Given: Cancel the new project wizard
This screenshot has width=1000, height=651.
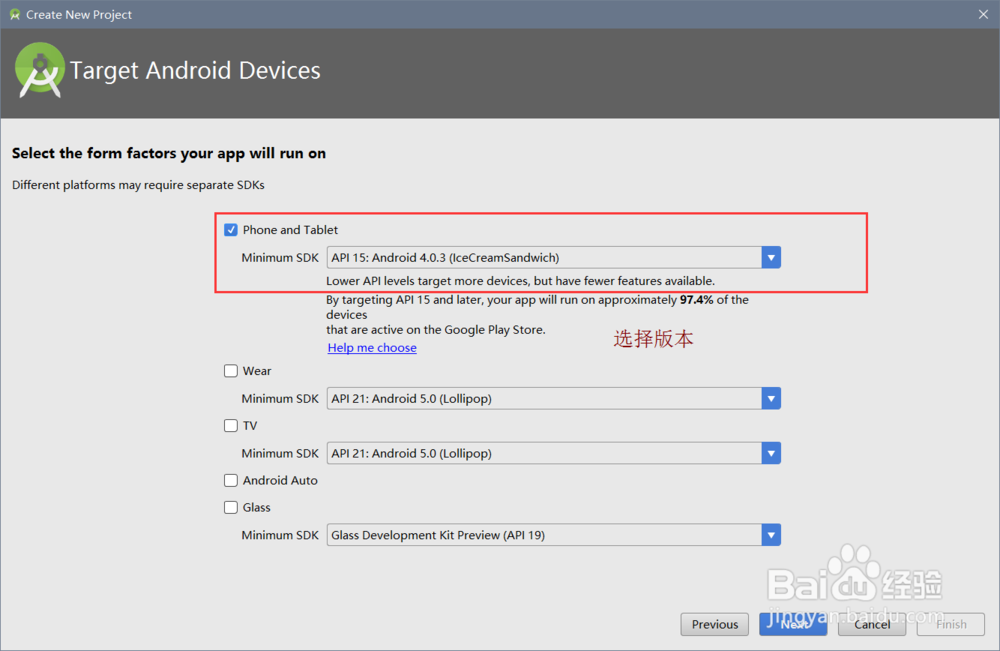Looking at the screenshot, I should coord(872,625).
